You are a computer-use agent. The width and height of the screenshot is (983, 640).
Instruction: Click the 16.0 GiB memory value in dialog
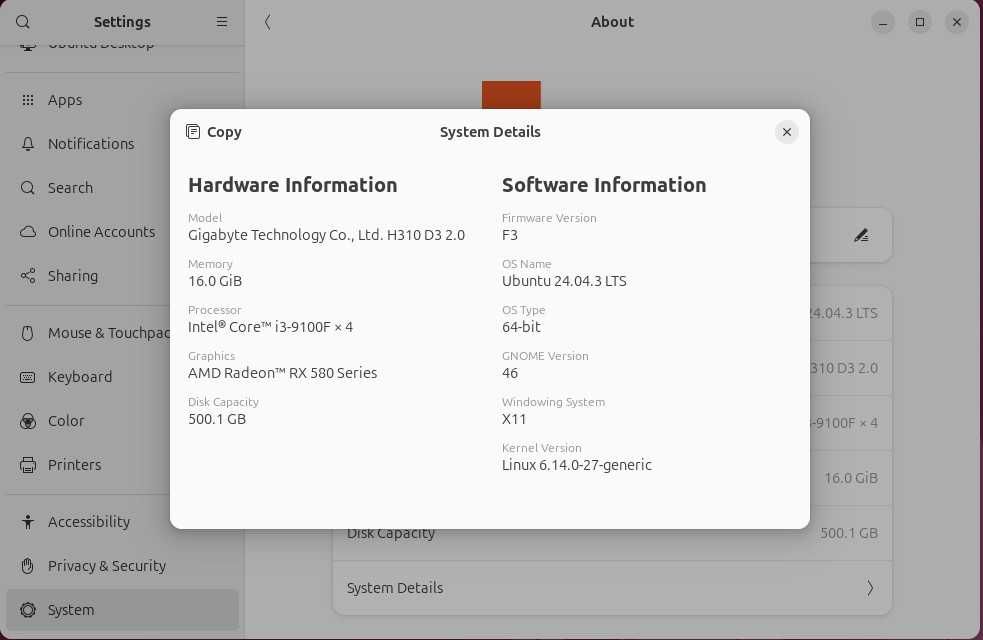click(x=215, y=281)
